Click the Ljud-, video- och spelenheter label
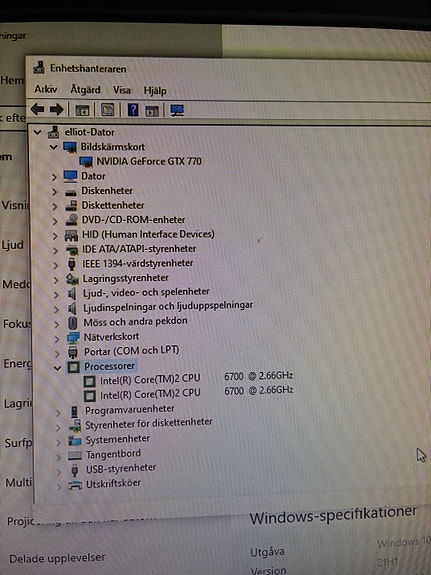 click(x=146, y=292)
